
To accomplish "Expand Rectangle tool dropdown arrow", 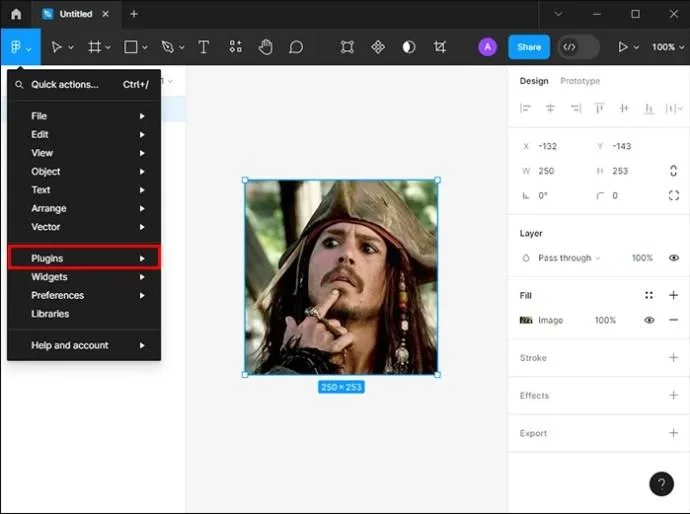I will (145, 48).
